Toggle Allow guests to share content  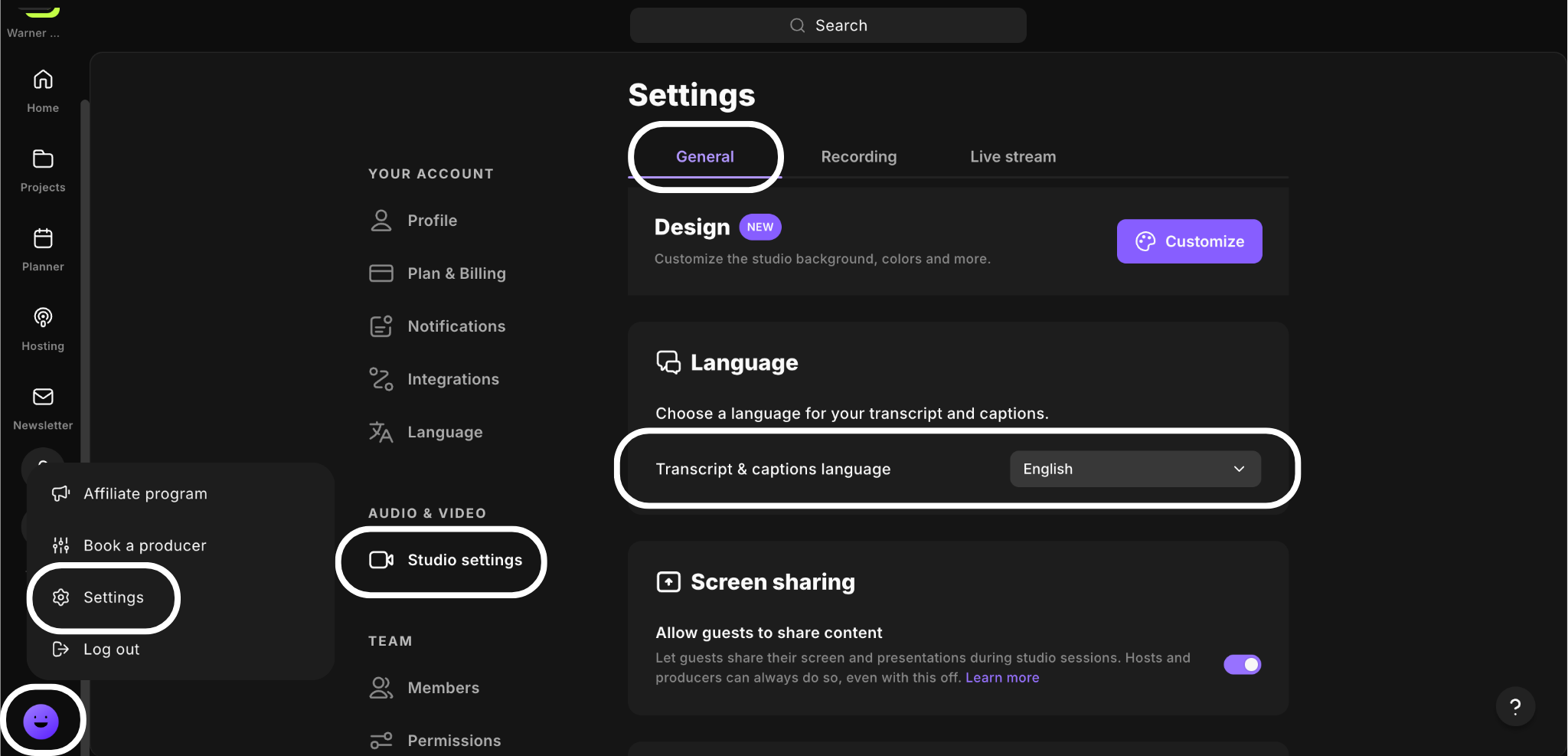coord(1242,664)
